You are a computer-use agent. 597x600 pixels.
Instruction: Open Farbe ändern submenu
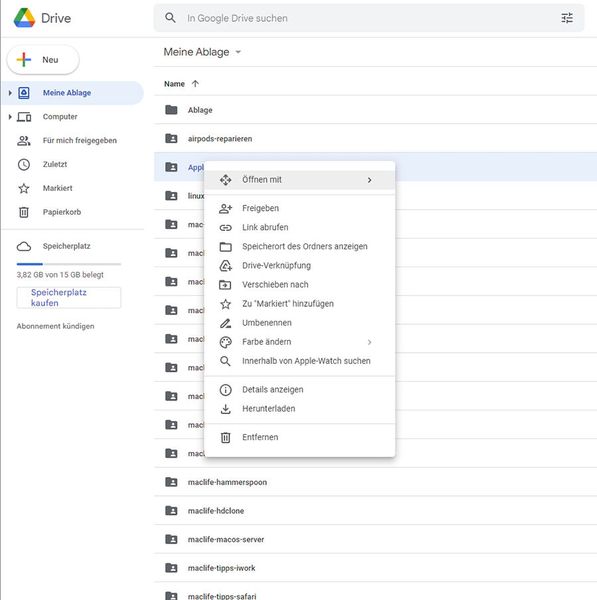click(300, 342)
